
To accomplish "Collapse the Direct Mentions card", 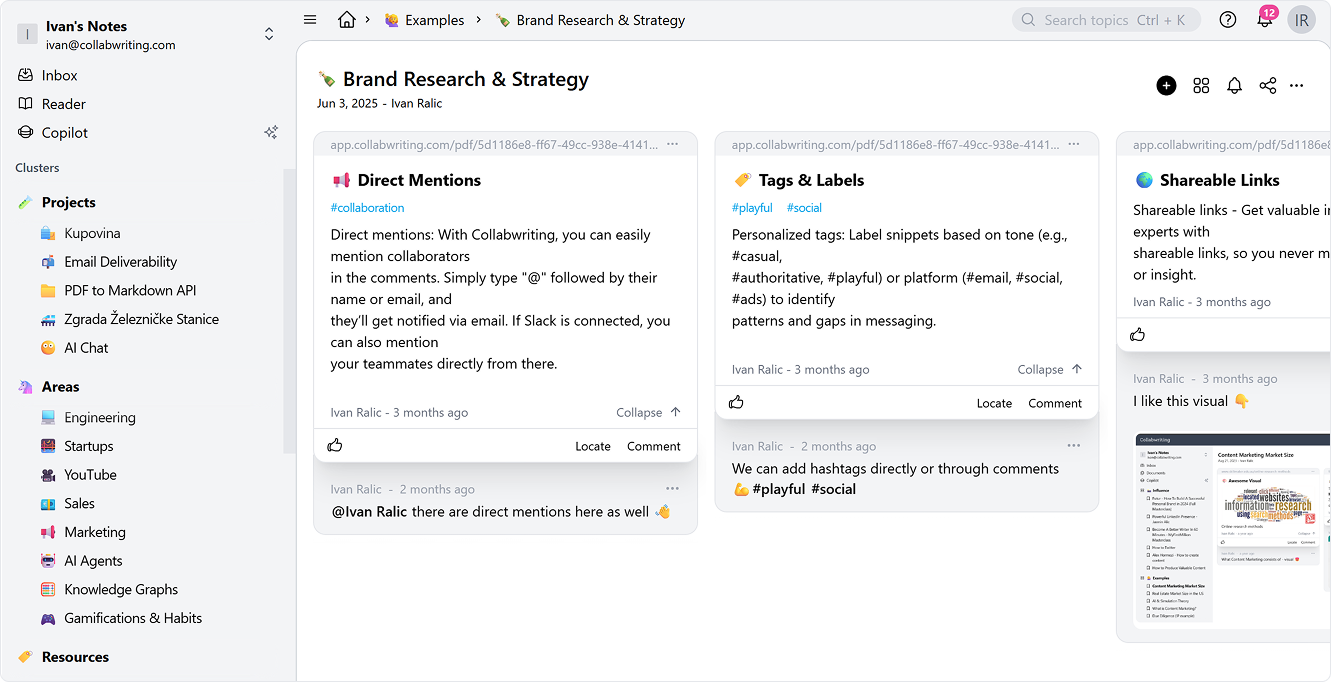I will coord(648,412).
